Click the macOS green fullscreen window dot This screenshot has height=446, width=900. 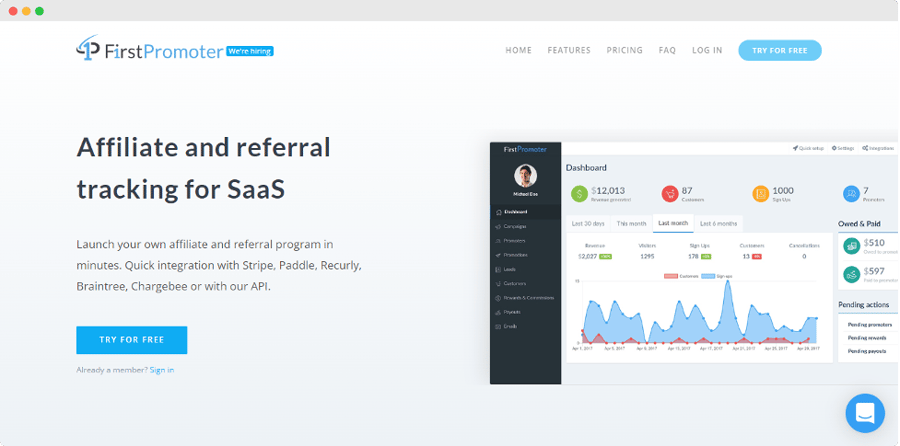39,11
